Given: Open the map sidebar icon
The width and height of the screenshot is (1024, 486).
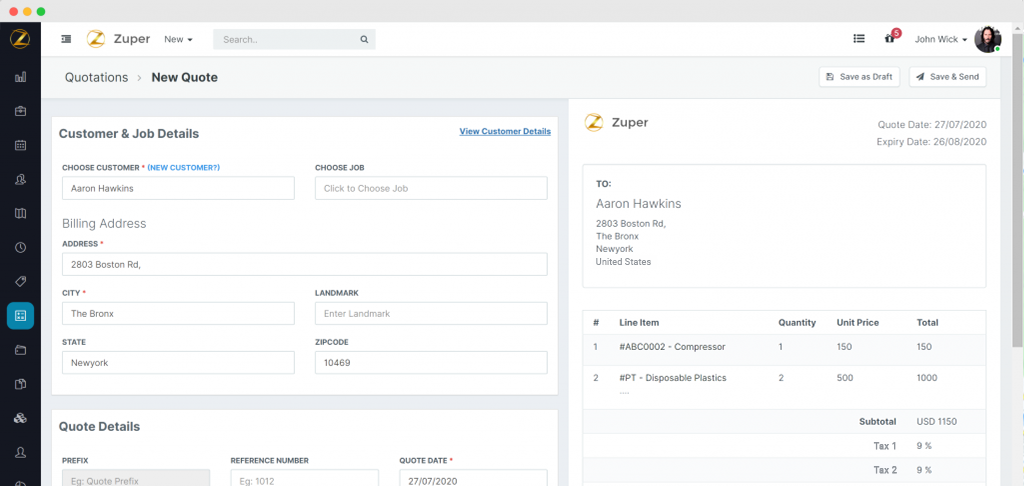Looking at the screenshot, I should coord(20,213).
